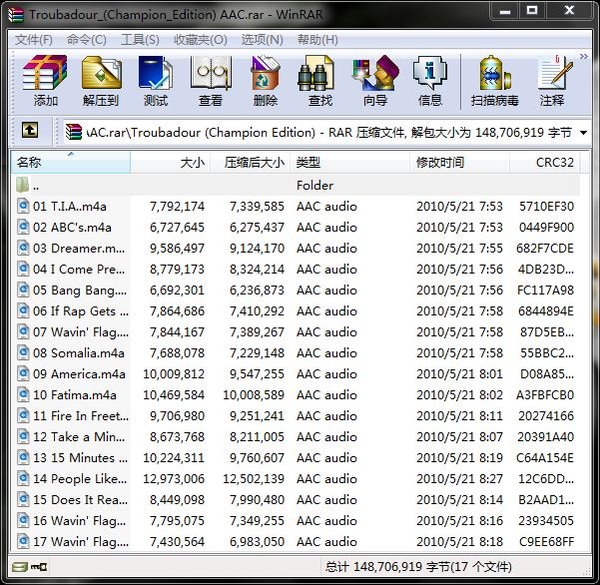The height and width of the screenshot is (585, 600).
Task: Select file icon of 01 T.I.A..m4a
Action: coord(23,206)
